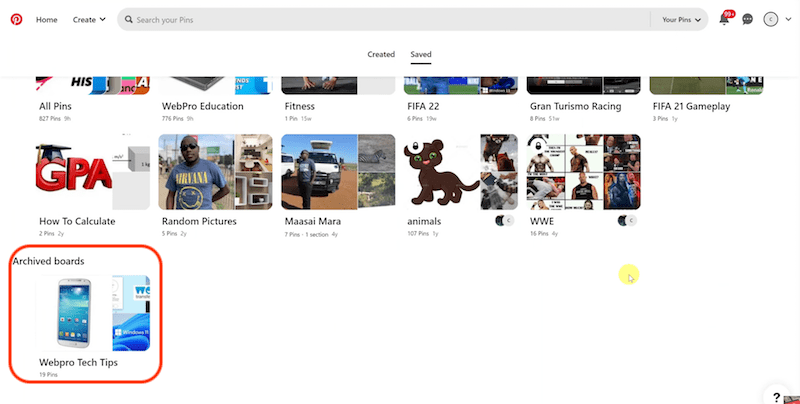Go to Home
Image resolution: width=800 pixels, height=404 pixels.
47,19
